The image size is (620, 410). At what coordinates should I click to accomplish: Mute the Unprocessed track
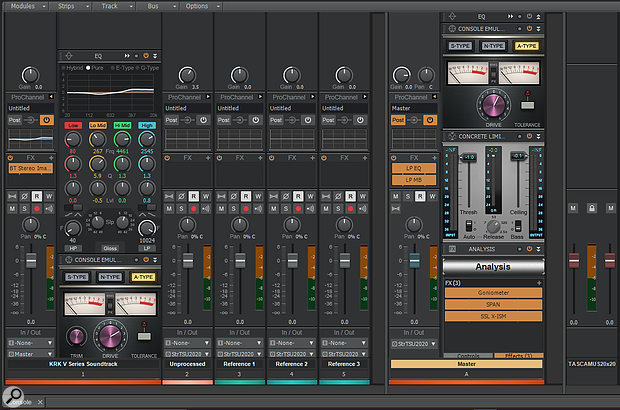169,208
